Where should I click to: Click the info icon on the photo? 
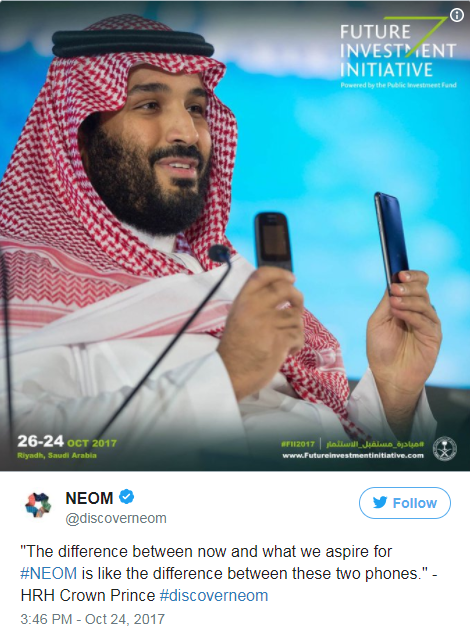pos(456,15)
